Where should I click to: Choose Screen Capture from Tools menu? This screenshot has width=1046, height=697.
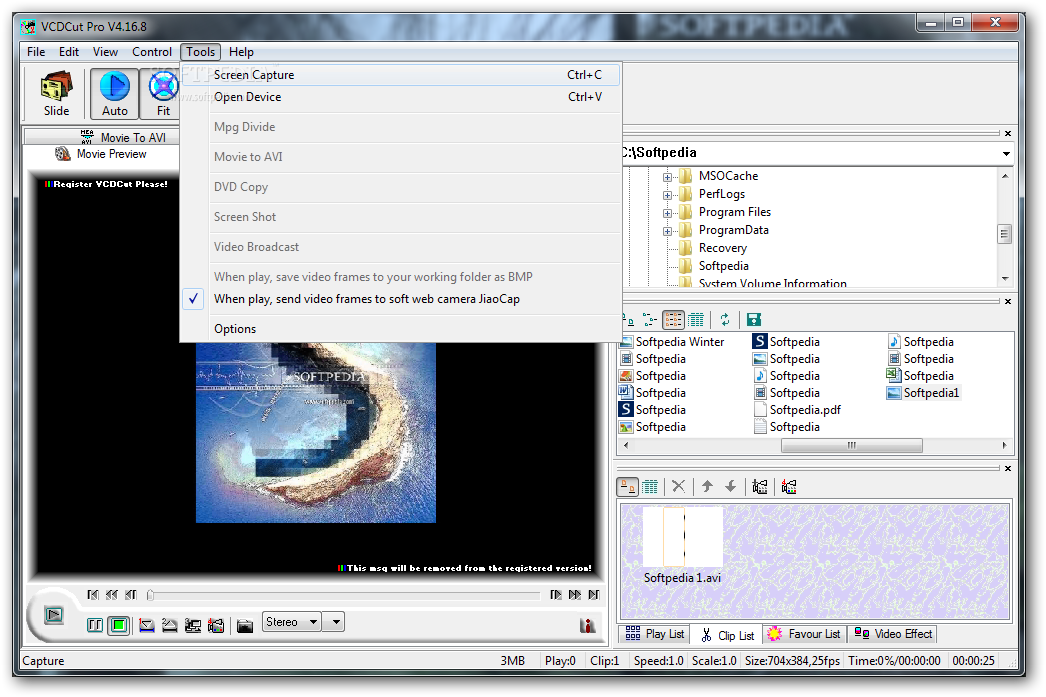click(x=401, y=75)
